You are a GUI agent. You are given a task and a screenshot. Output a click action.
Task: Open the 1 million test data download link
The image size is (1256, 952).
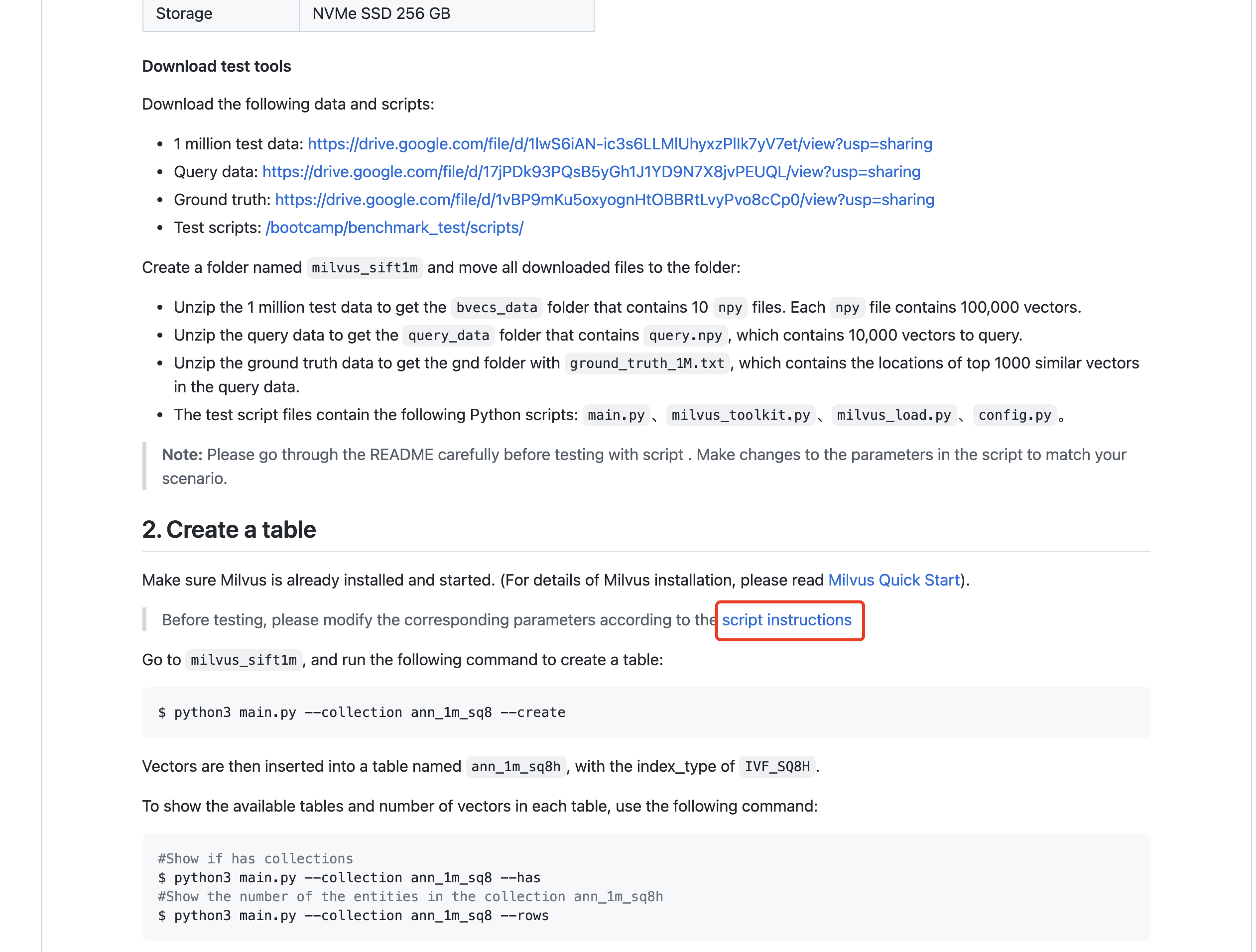click(619, 144)
